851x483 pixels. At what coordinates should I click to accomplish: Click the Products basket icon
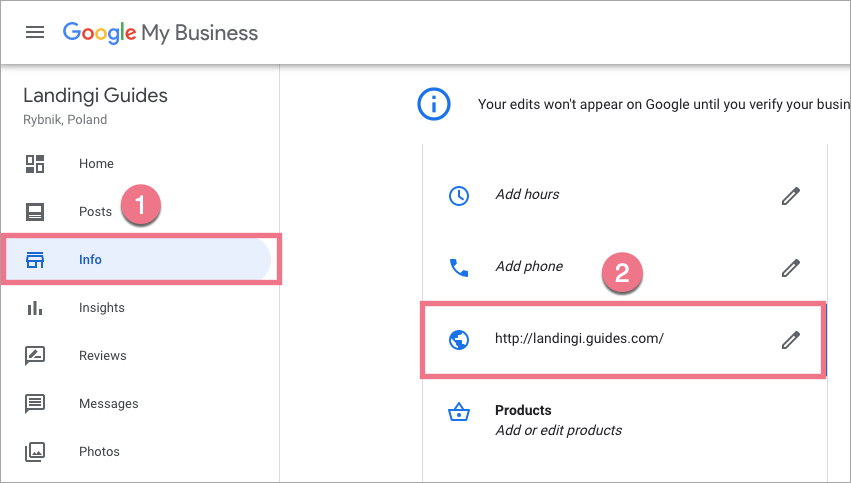point(459,412)
